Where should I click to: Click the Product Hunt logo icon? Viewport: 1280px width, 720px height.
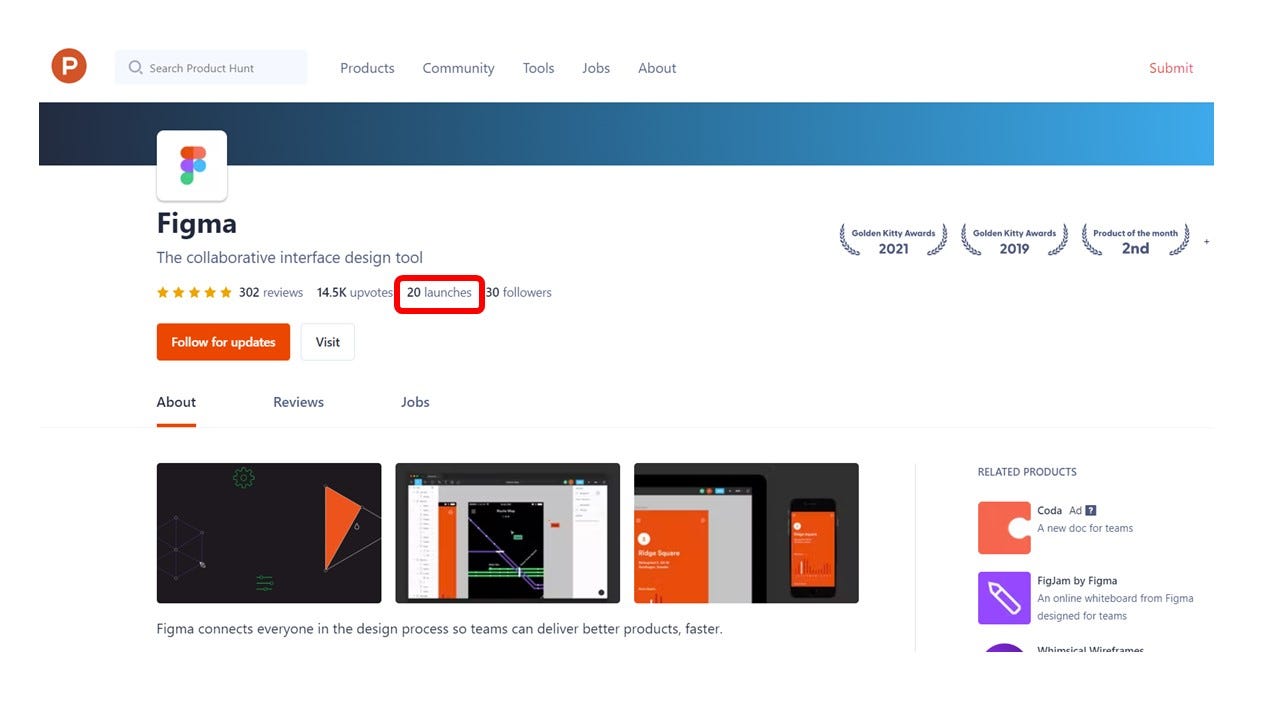click(69, 67)
